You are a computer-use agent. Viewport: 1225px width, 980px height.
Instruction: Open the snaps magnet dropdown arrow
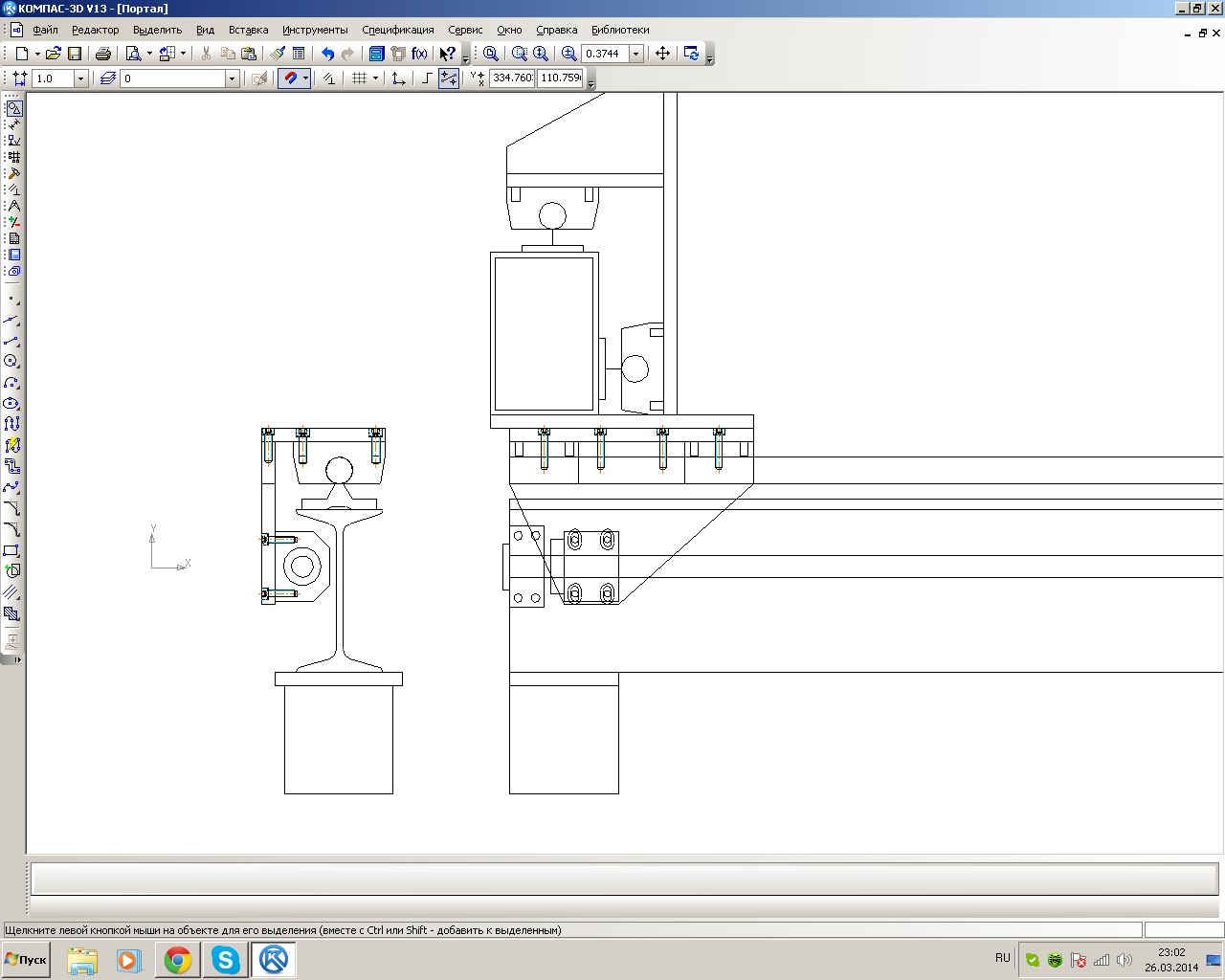coord(305,78)
